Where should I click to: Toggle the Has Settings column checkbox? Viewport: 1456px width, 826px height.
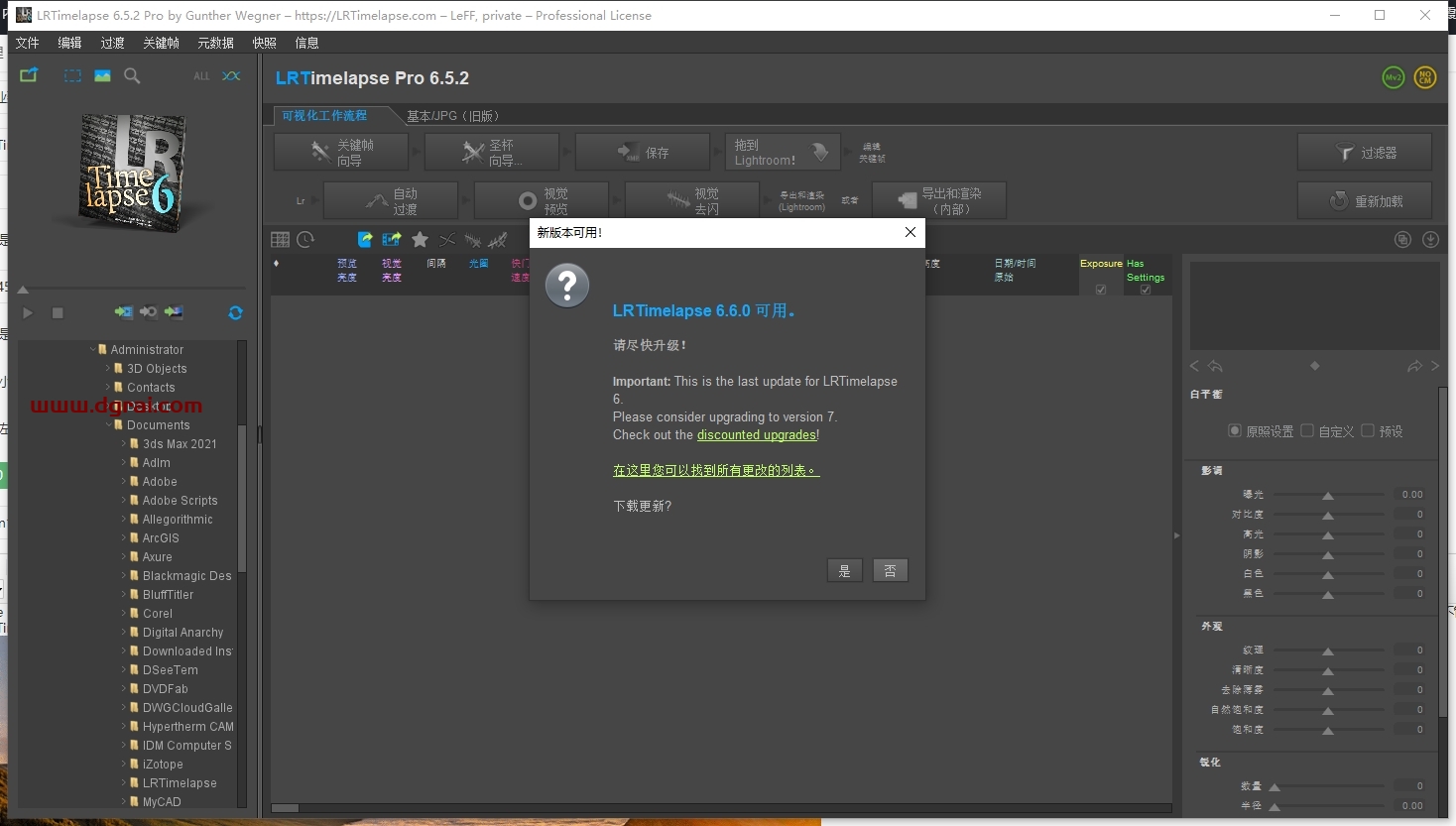pos(1146,290)
